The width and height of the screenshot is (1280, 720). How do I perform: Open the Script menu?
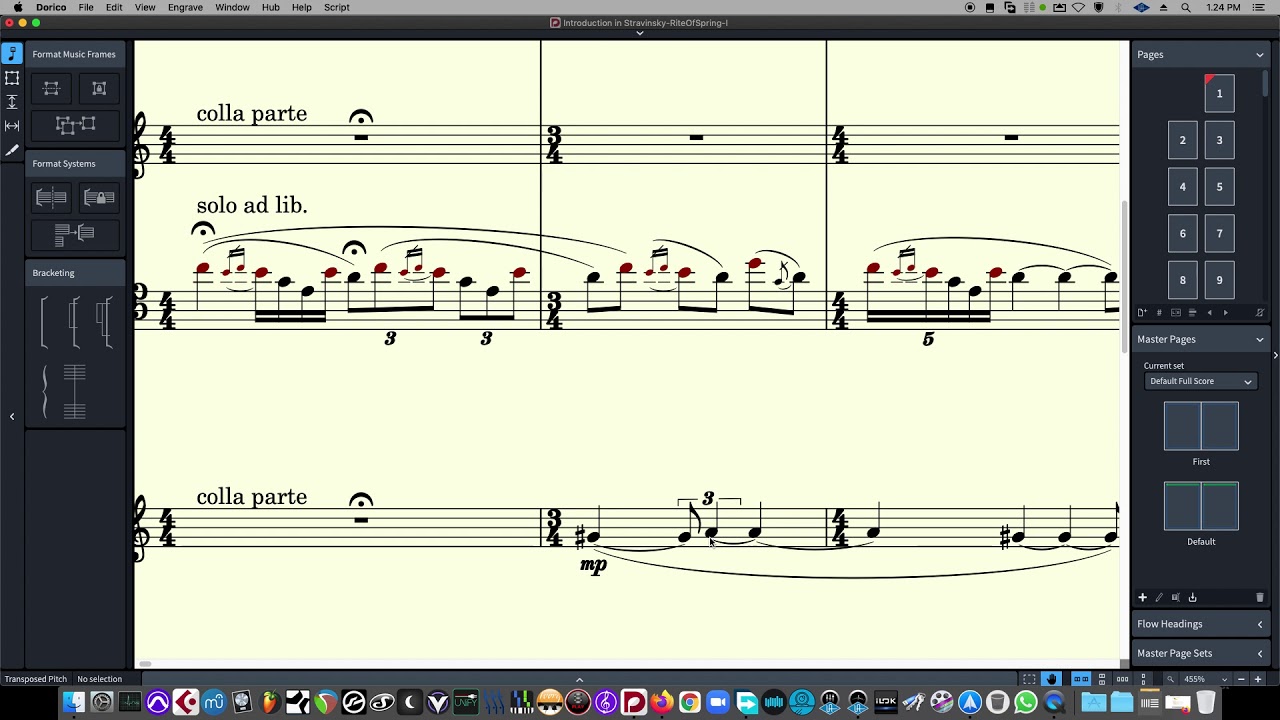point(337,7)
